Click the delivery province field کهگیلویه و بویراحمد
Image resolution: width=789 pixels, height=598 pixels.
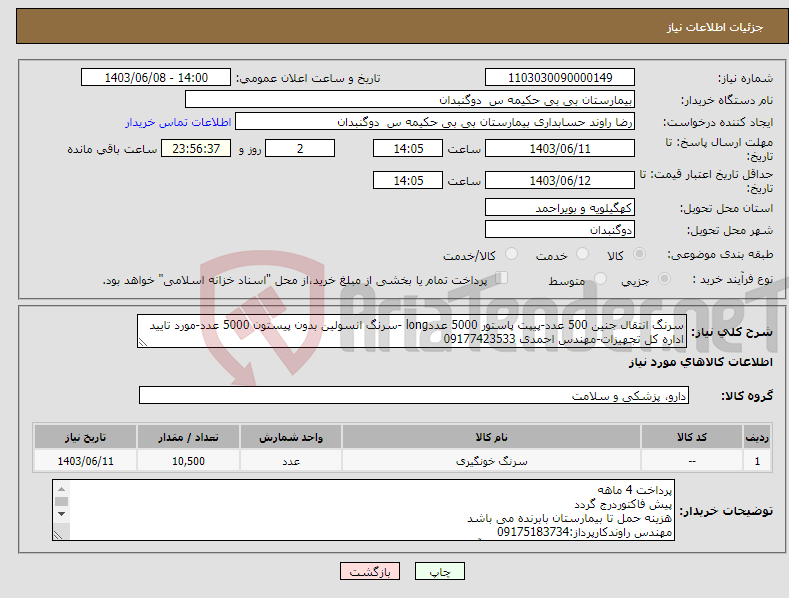point(560,207)
